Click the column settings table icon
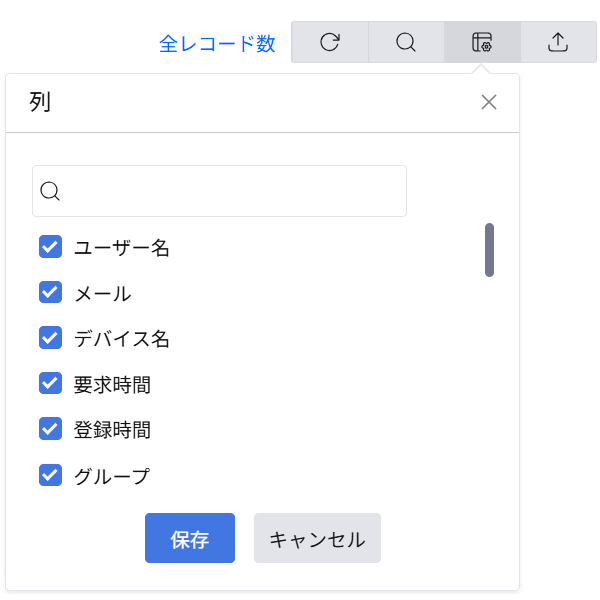The height and width of the screenshot is (600, 600). 482,42
